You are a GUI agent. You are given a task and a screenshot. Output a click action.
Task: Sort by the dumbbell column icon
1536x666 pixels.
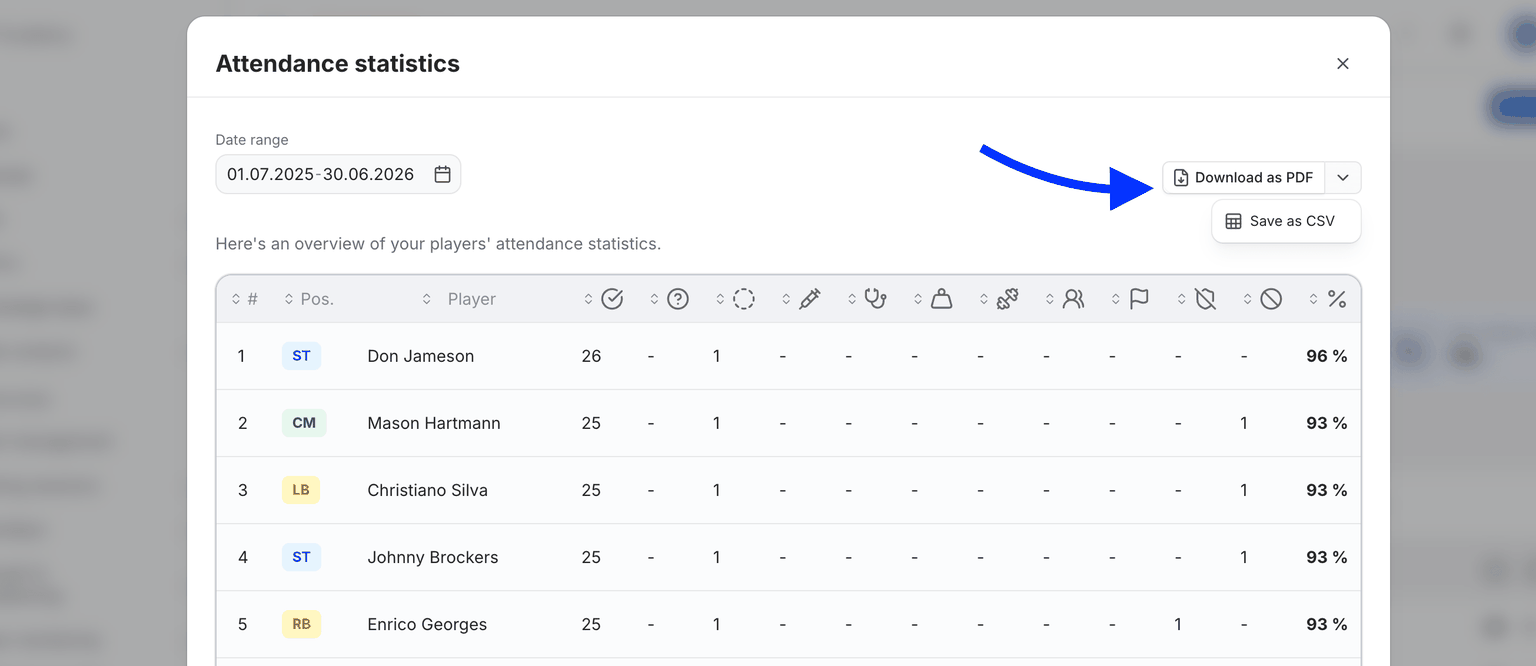point(1007,299)
